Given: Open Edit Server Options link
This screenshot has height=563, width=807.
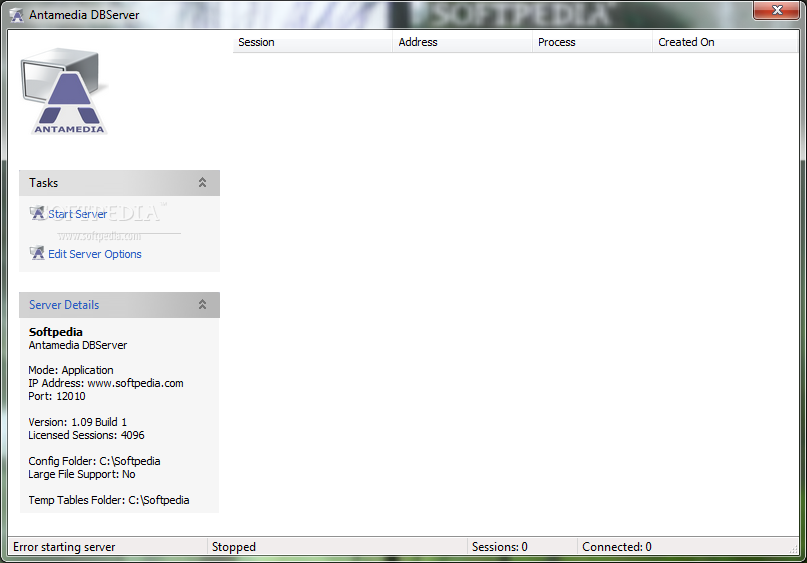Looking at the screenshot, I should [x=95, y=254].
